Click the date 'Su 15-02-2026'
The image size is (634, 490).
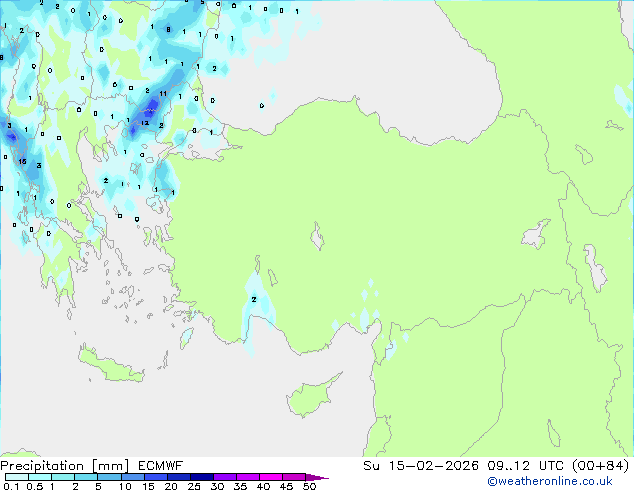[x=421, y=466]
